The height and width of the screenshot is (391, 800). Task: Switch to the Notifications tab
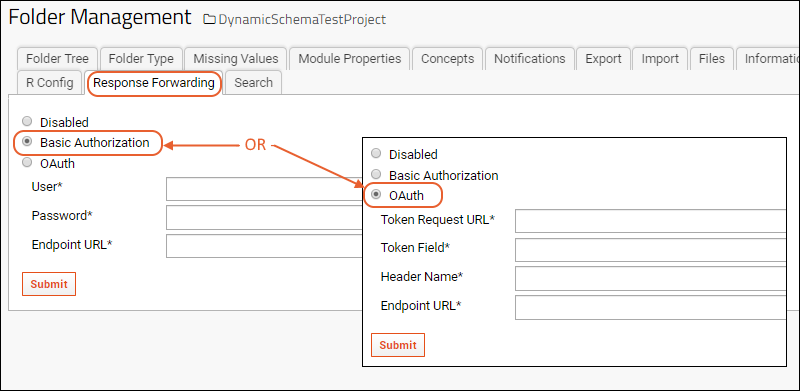(530, 59)
